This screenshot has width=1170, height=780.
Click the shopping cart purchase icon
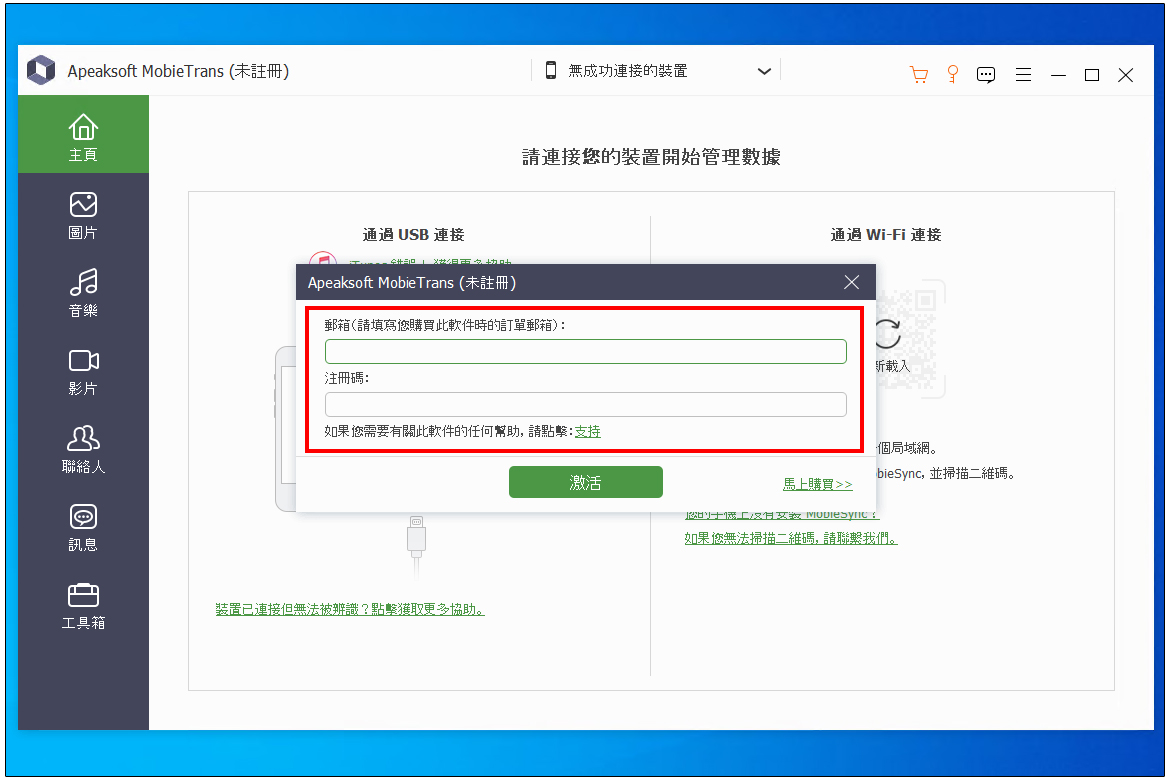click(x=919, y=74)
